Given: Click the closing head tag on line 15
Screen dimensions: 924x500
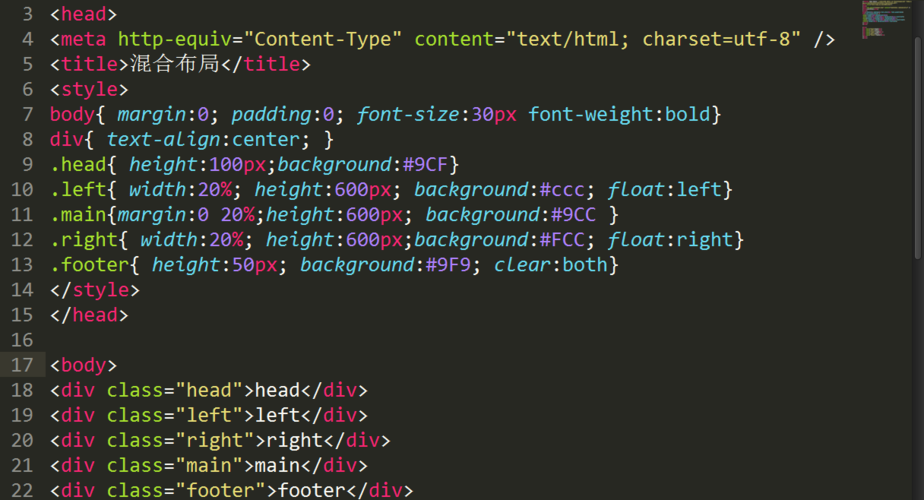Looking at the screenshot, I should pyautogui.click(x=89, y=315).
